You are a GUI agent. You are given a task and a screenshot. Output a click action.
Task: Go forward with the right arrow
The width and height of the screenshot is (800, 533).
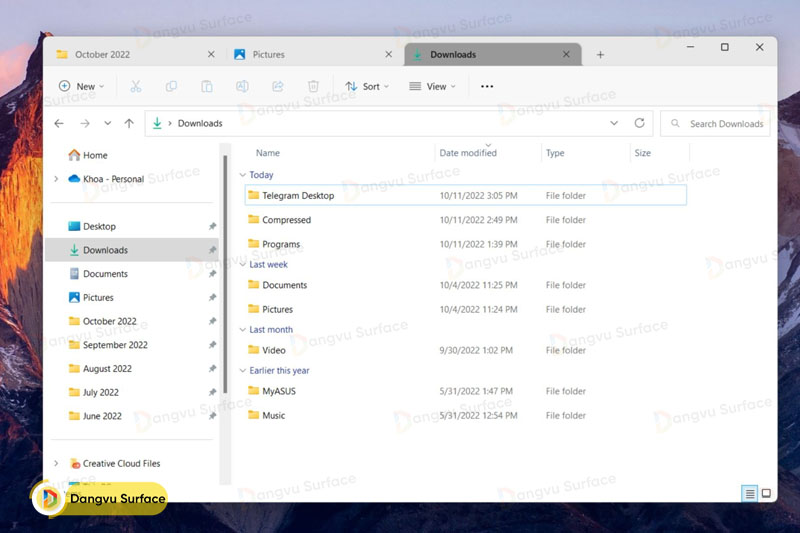coord(85,123)
